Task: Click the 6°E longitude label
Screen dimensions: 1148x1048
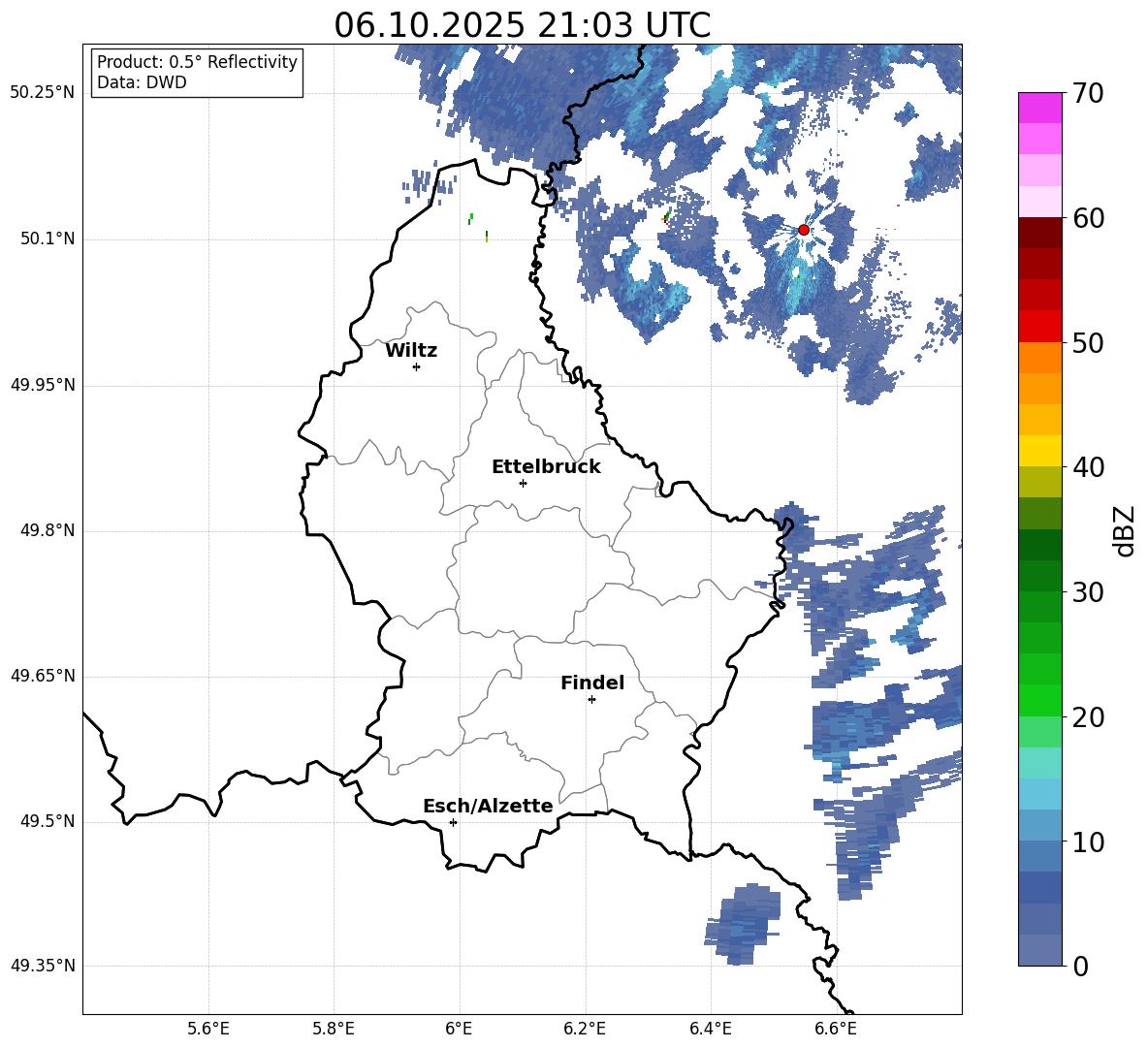Action: coord(459,1029)
